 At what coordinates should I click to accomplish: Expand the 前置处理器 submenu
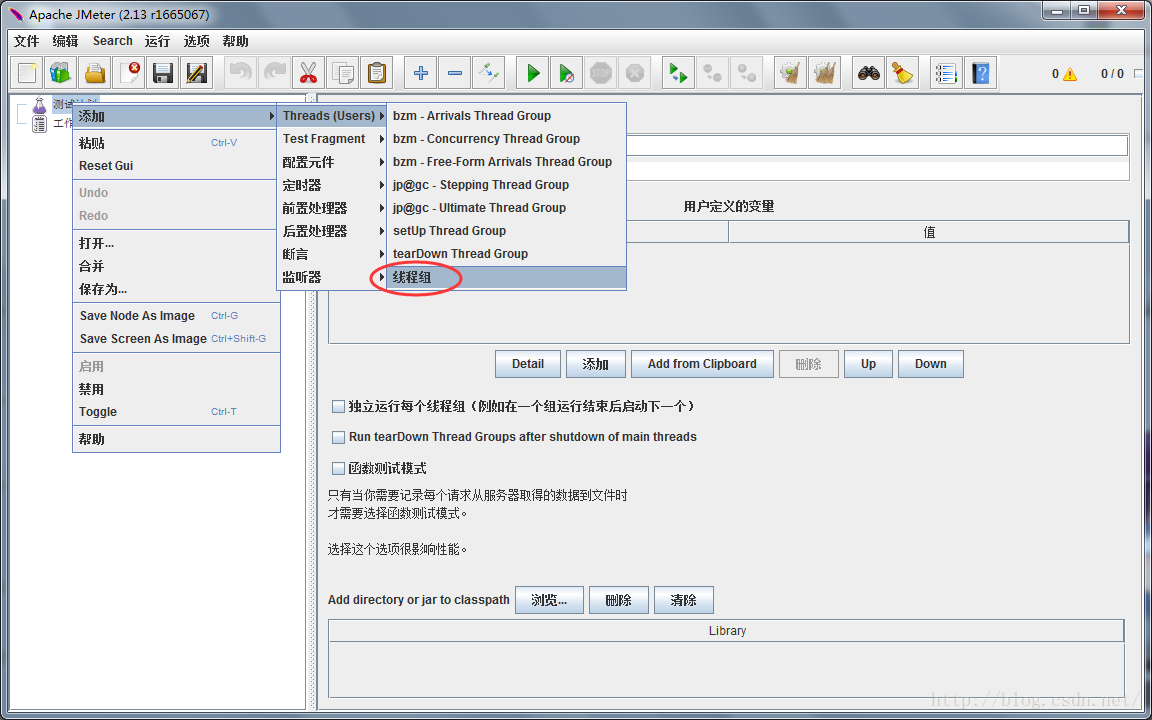(x=331, y=208)
